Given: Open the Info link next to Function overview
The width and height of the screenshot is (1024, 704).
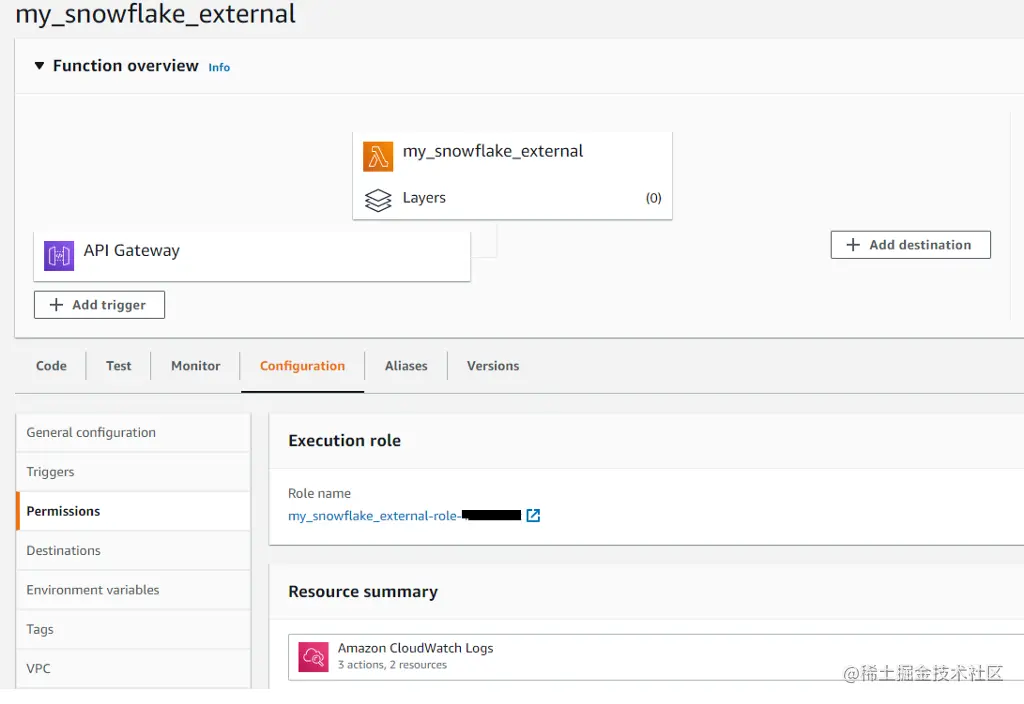Looking at the screenshot, I should (219, 67).
